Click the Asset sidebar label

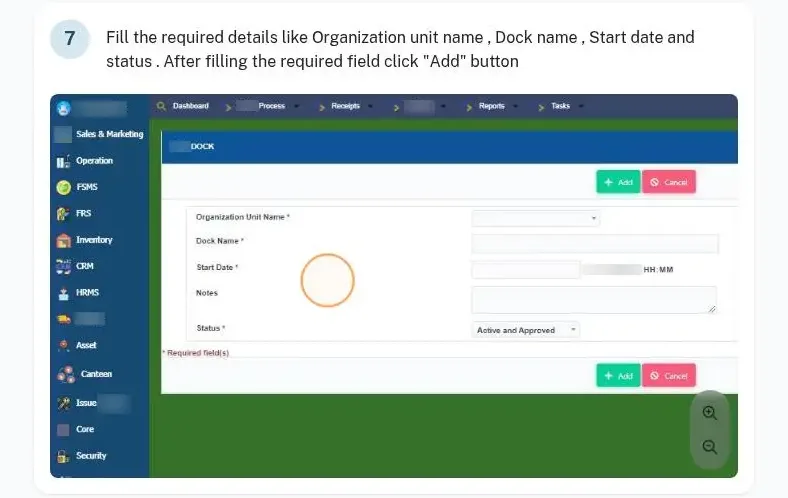pos(86,346)
